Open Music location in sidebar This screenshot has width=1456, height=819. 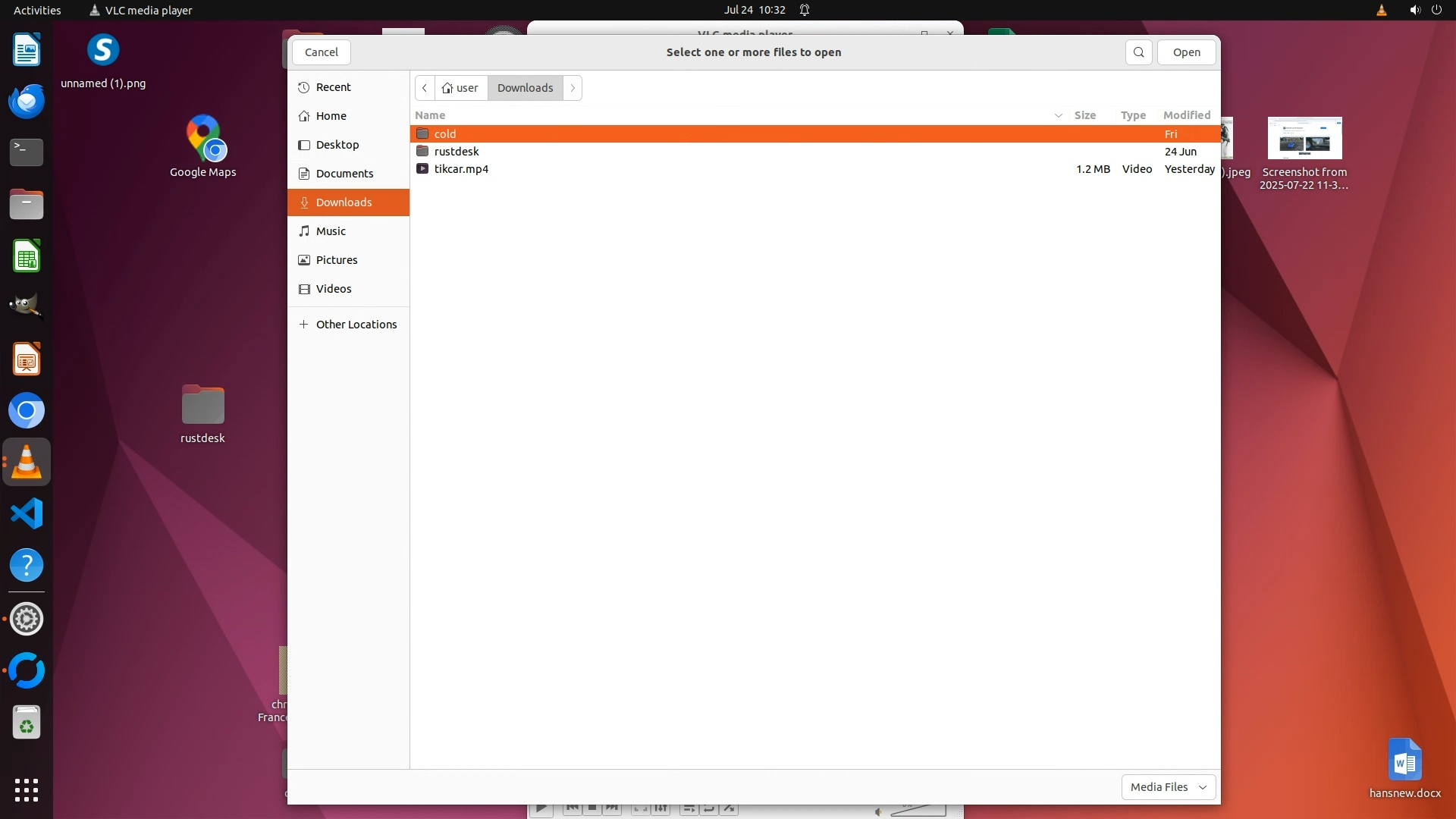[x=331, y=231]
